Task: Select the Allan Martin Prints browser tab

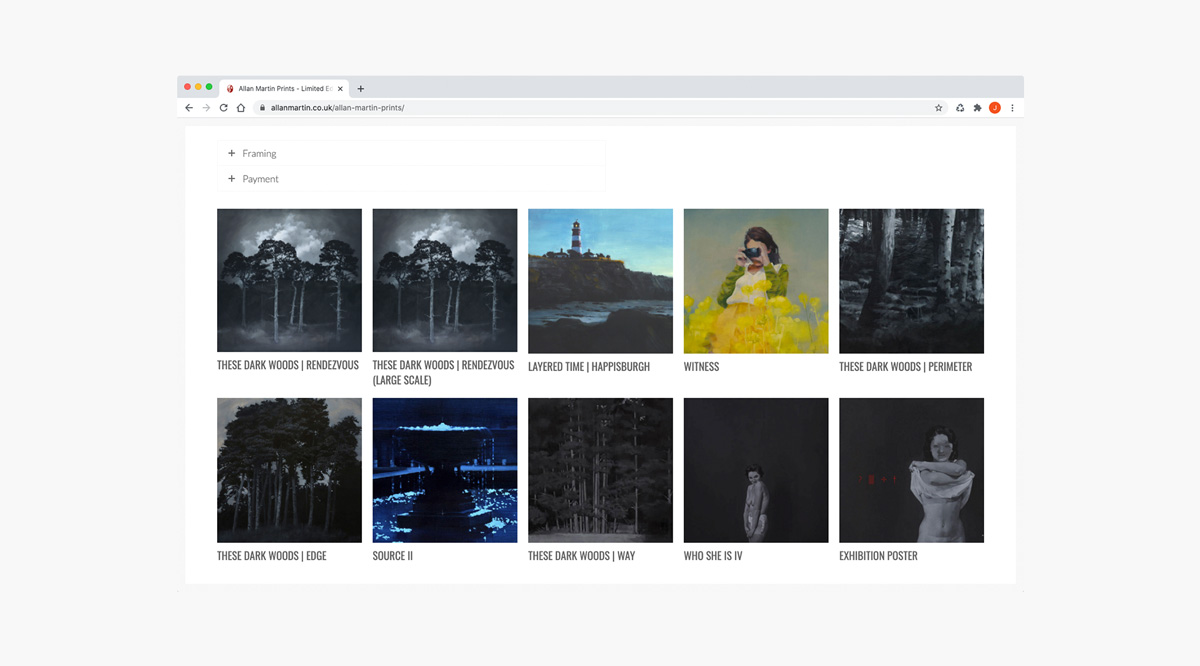Action: 284,89
